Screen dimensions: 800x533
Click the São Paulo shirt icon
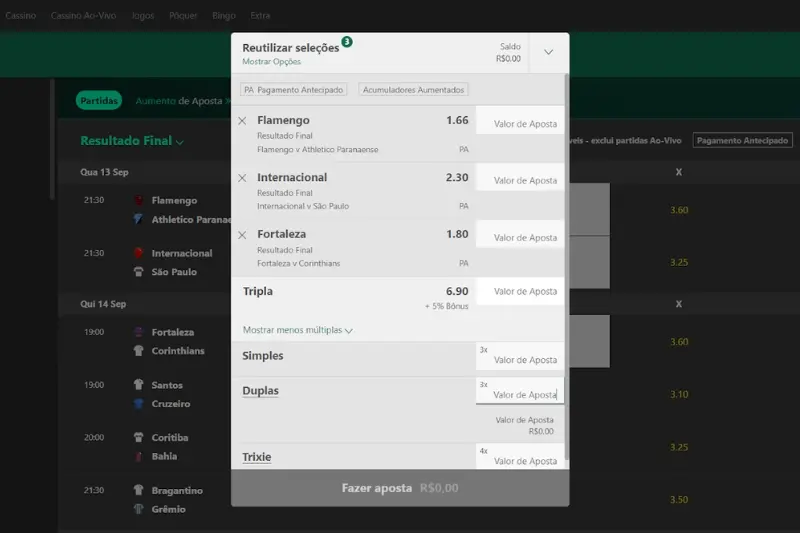point(138,272)
